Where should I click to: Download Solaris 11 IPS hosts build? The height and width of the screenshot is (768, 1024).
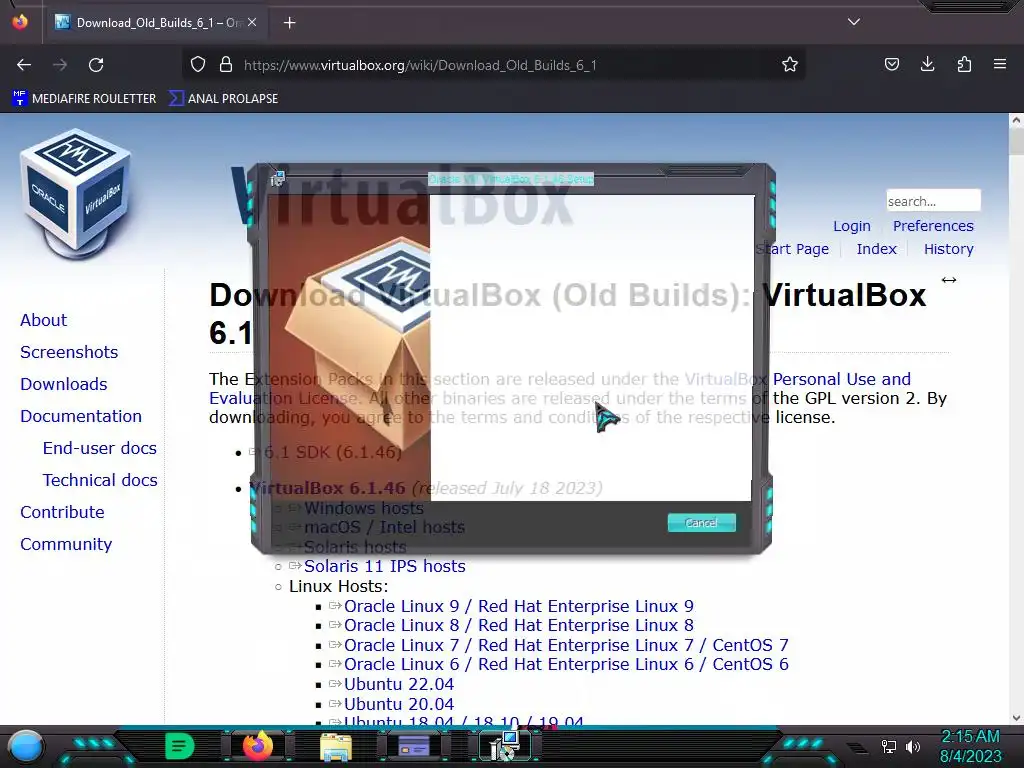(385, 566)
